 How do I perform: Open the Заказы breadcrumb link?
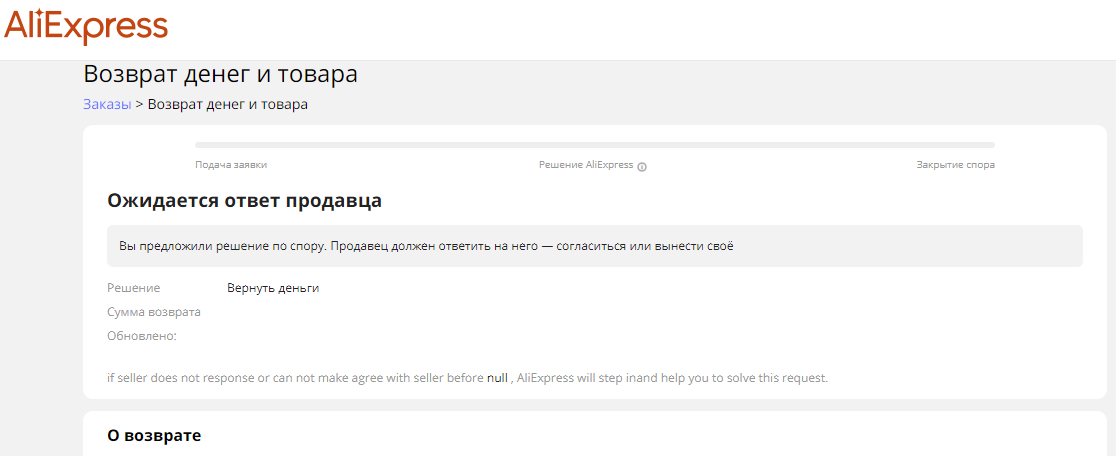coord(107,104)
